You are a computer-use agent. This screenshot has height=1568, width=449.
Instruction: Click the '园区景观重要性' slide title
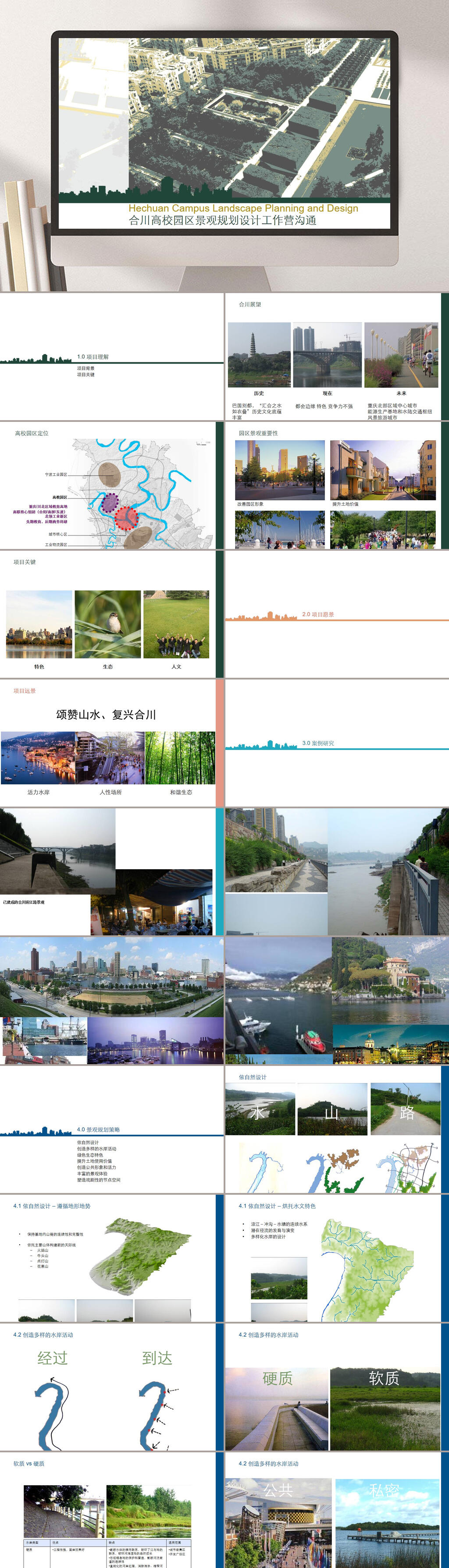point(258,433)
